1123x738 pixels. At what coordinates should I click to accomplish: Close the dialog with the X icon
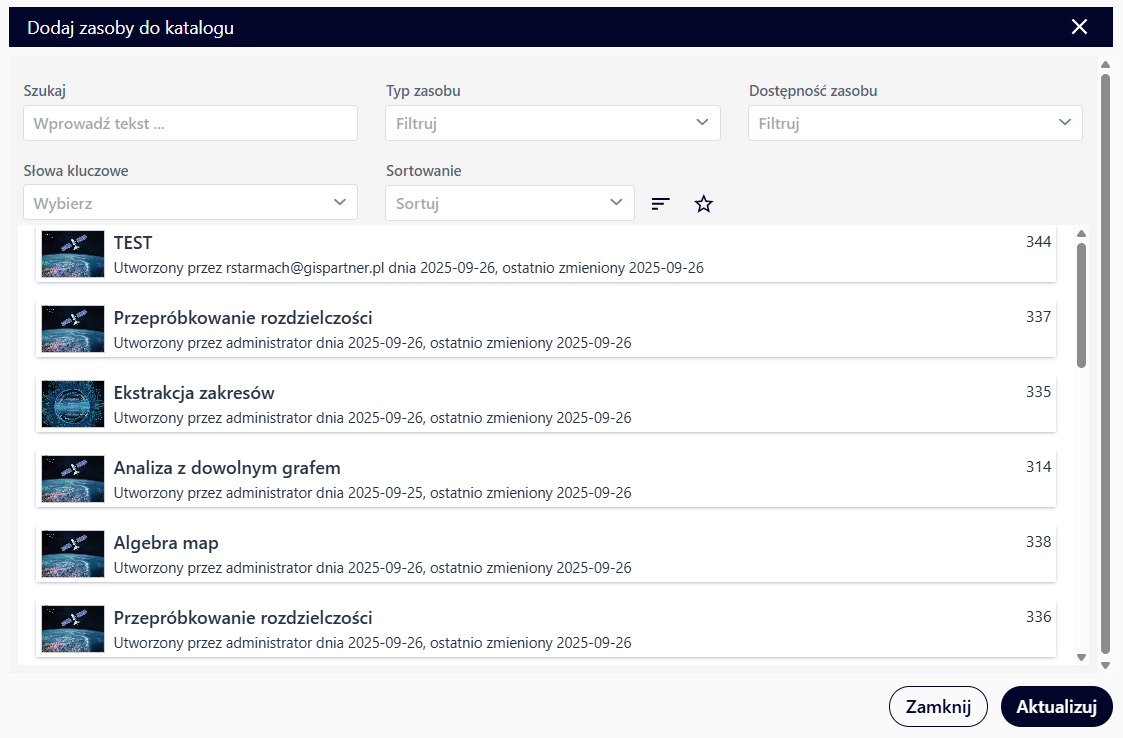tap(1079, 27)
